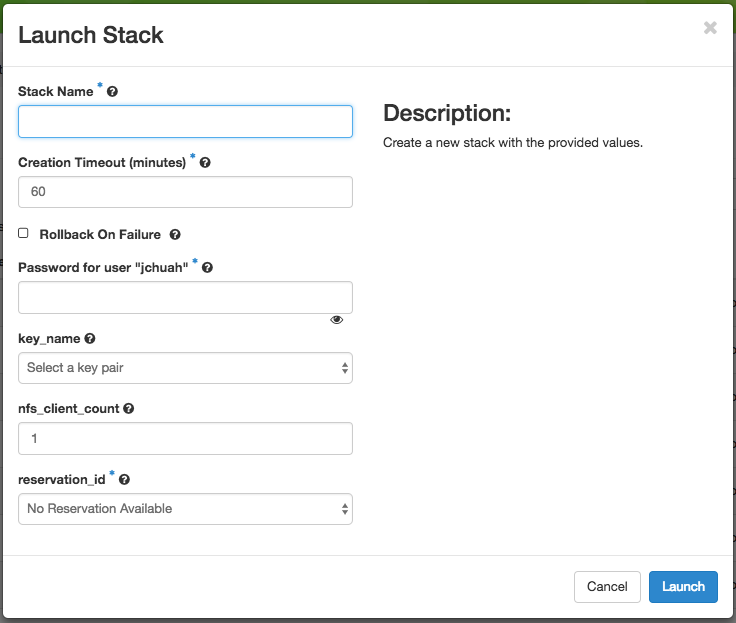Click the help icon beside Password for user
Image resolution: width=736 pixels, height=623 pixels.
207,268
